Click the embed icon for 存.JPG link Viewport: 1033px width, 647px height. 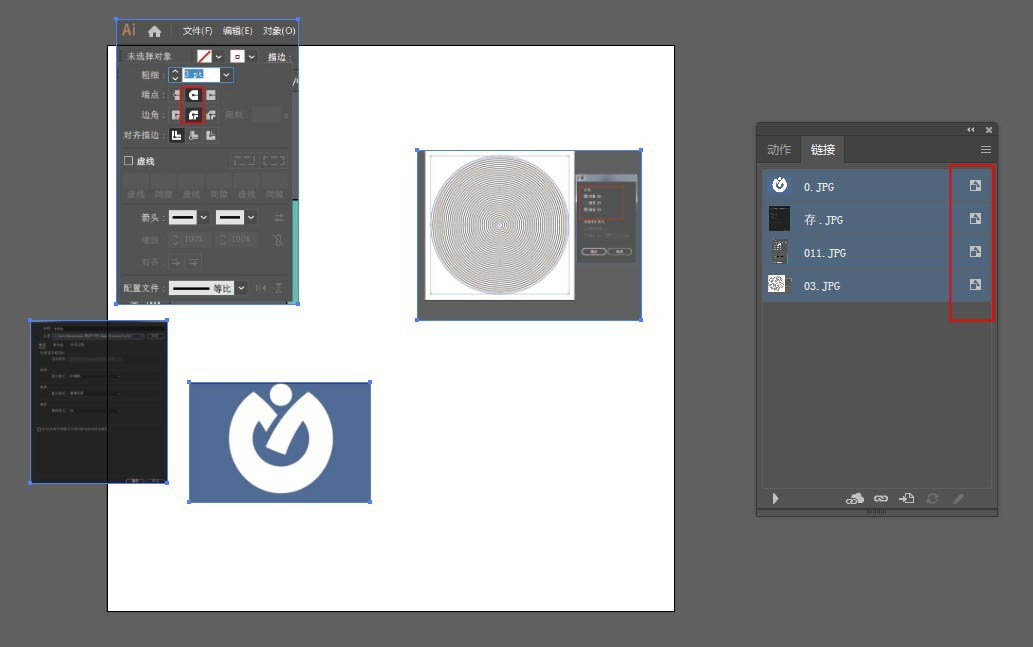[975, 219]
